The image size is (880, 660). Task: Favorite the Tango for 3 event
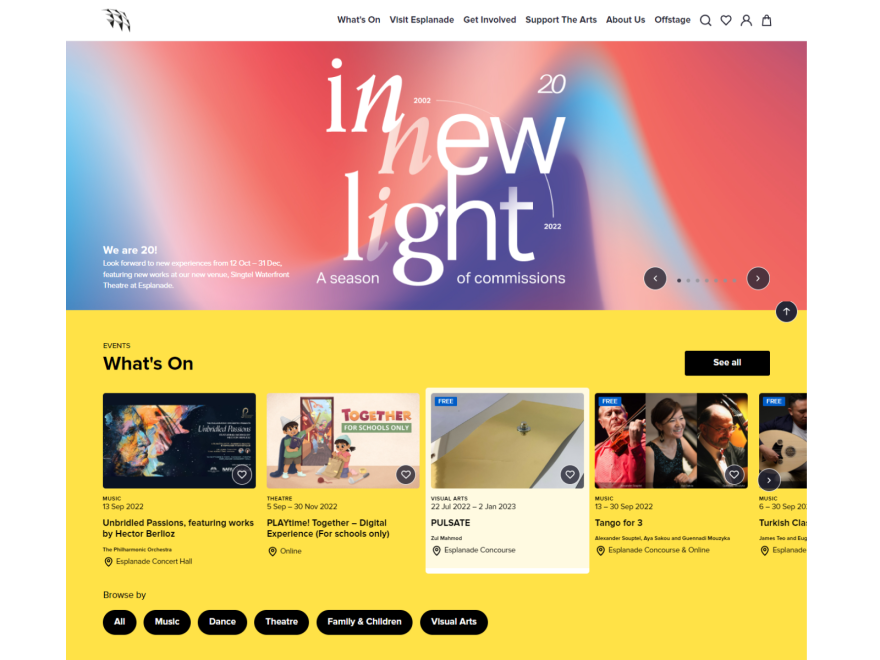click(x=734, y=475)
